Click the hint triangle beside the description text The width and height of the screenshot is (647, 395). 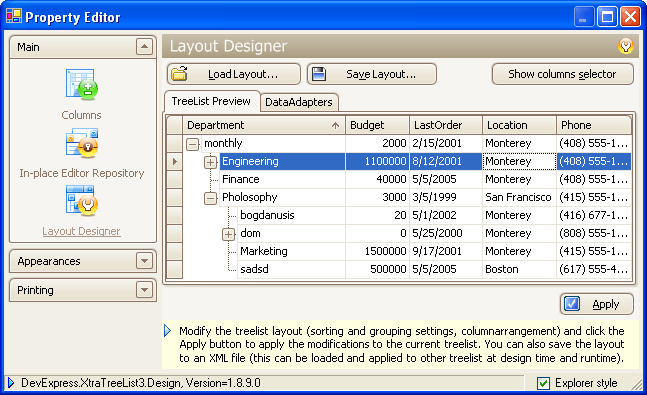pos(168,331)
